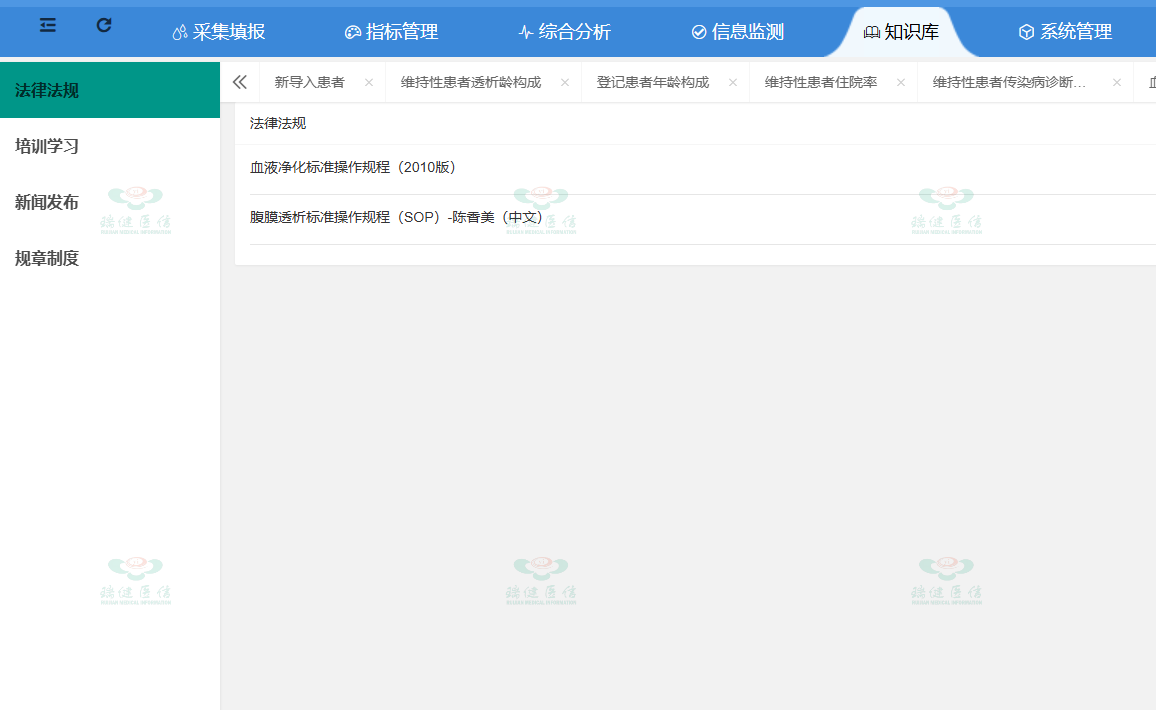
Task: Select the 知识库 top menu
Action: 902,32
